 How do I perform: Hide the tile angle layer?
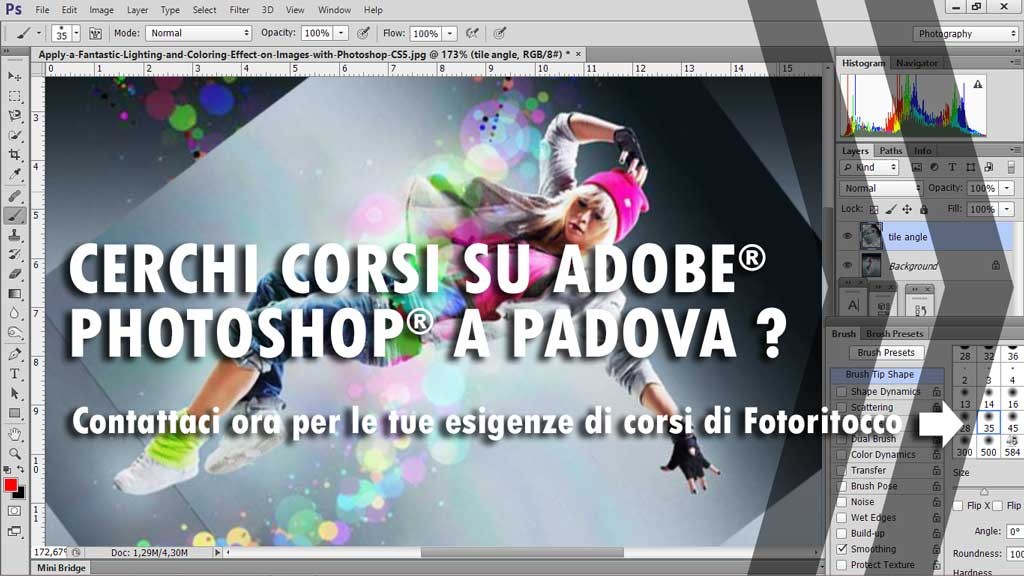point(848,236)
